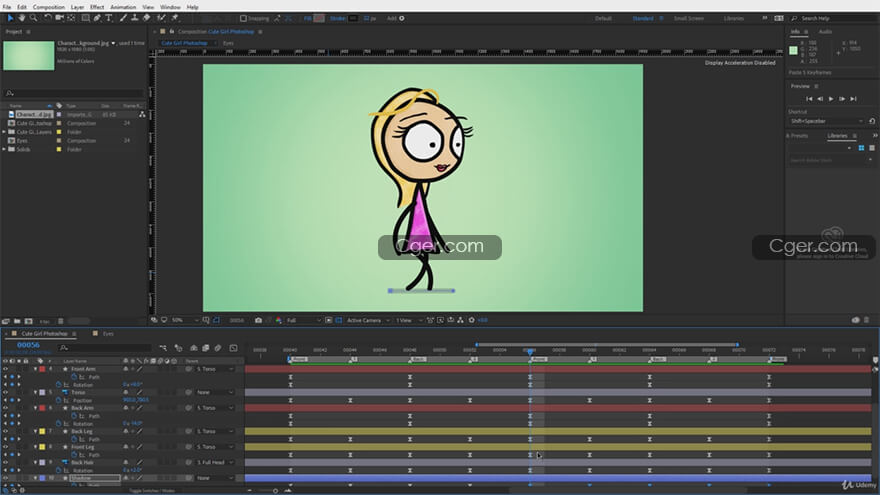Click the Search Help input field

click(833, 19)
